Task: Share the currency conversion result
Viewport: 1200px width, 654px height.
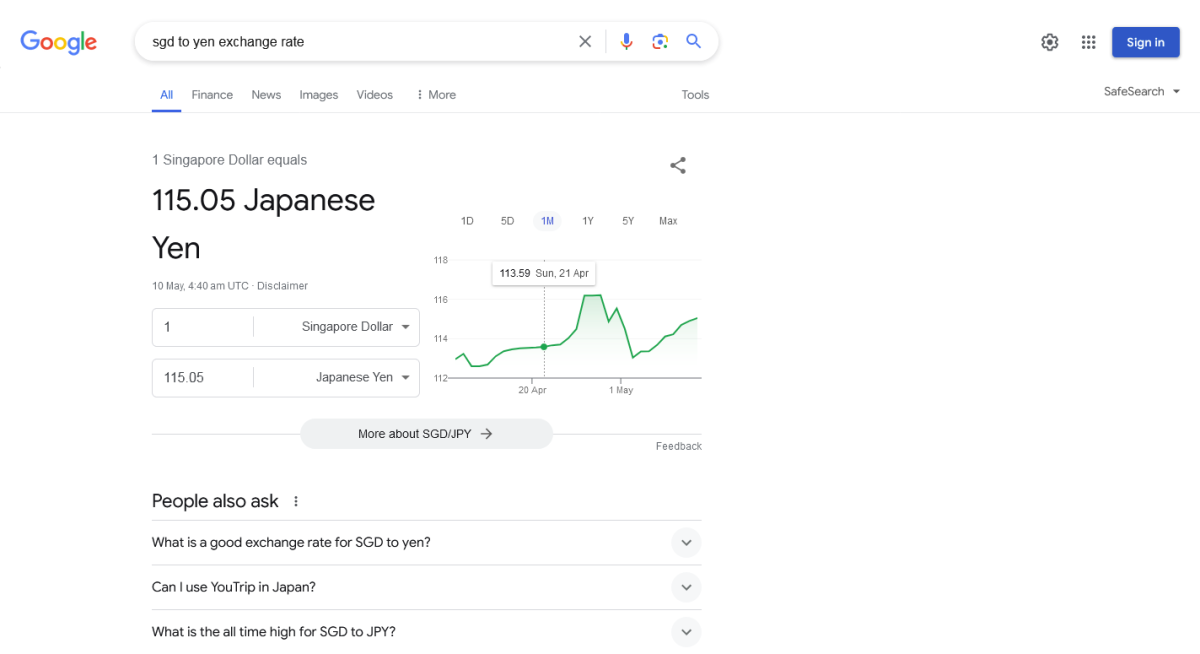Action: click(x=678, y=166)
